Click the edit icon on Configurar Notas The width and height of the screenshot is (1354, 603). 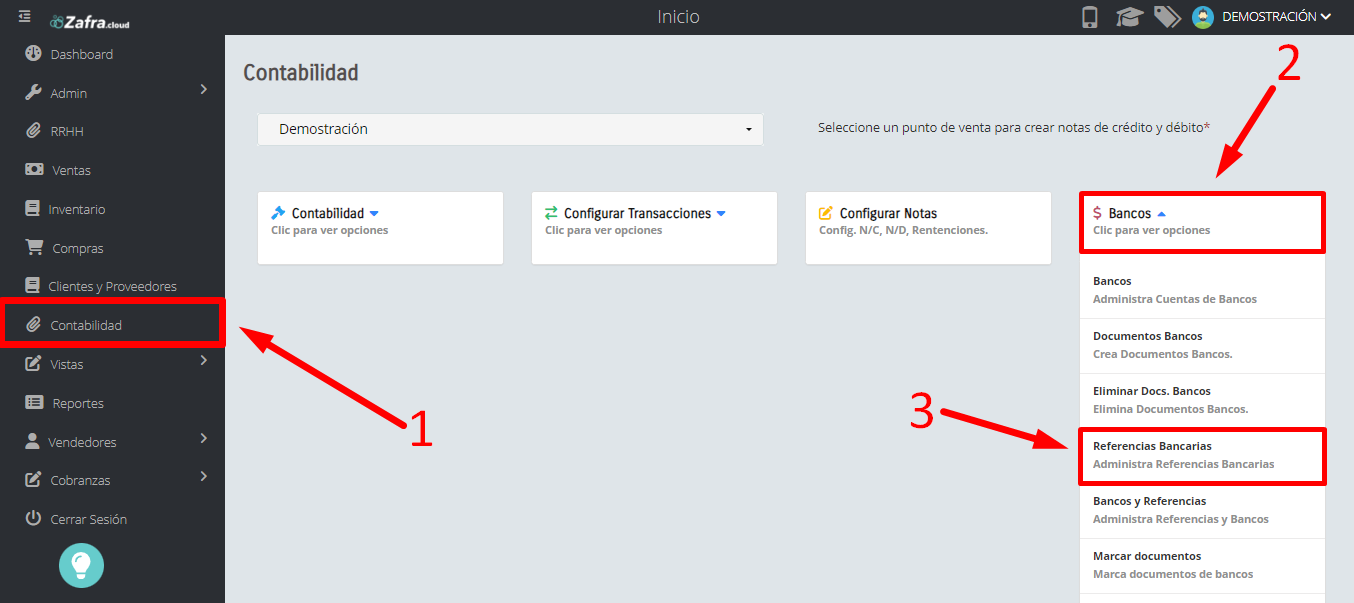pos(825,213)
